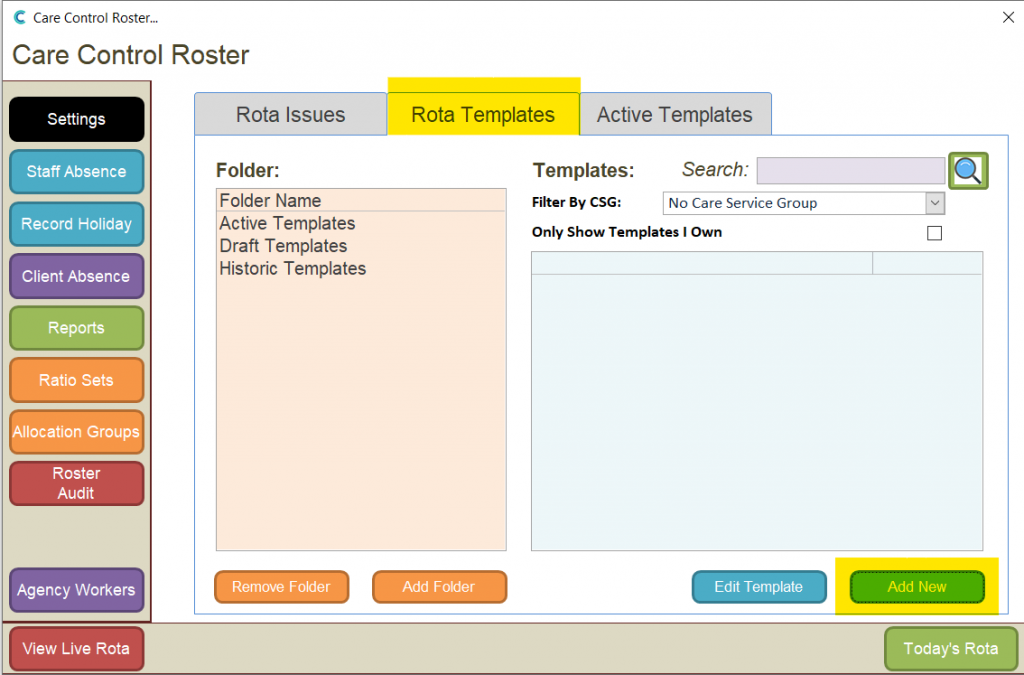This screenshot has width=1024, height=675.
Task: Open Today's Rota
Action: tap(951, 648)
